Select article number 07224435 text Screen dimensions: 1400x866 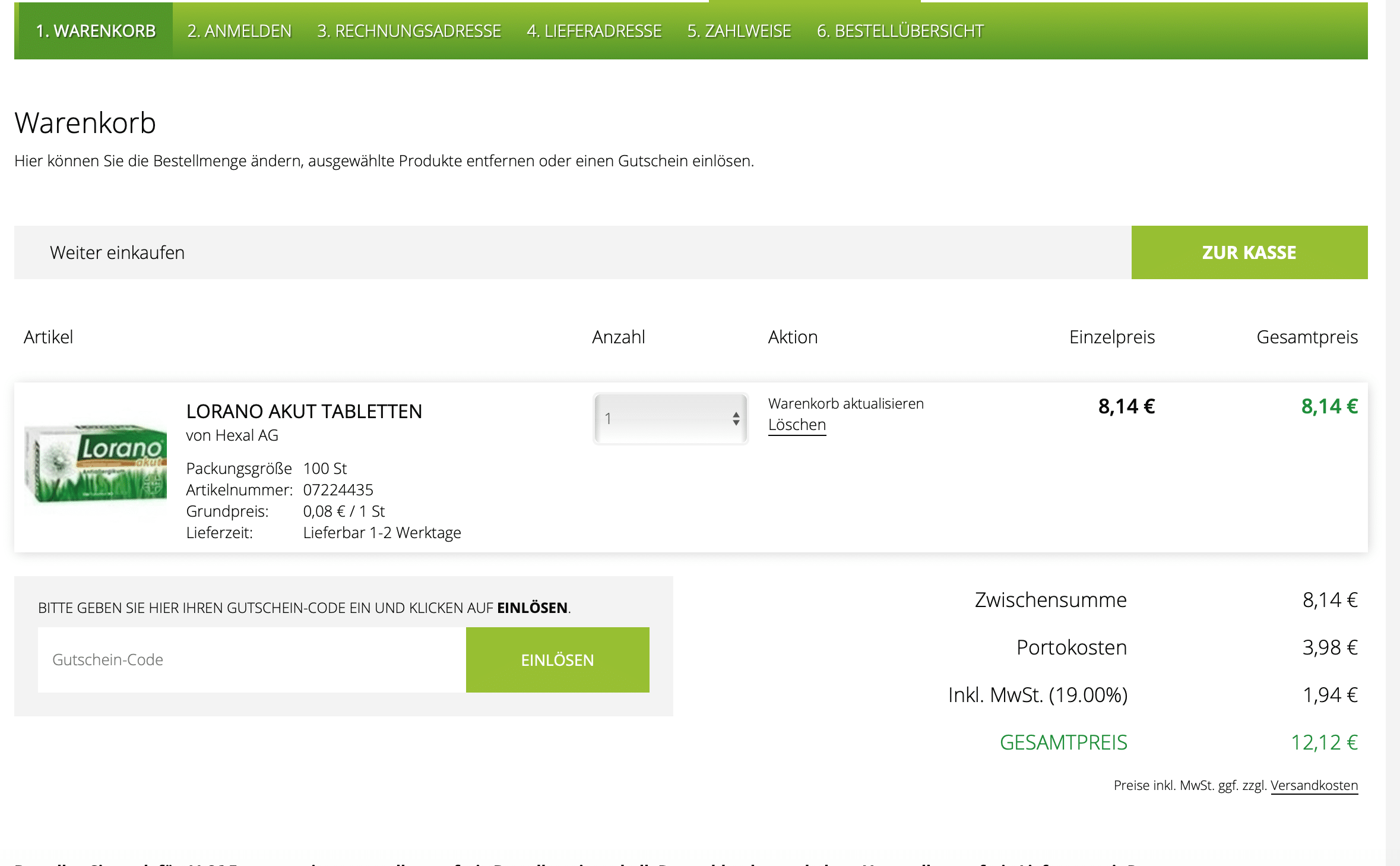(338, 490)
